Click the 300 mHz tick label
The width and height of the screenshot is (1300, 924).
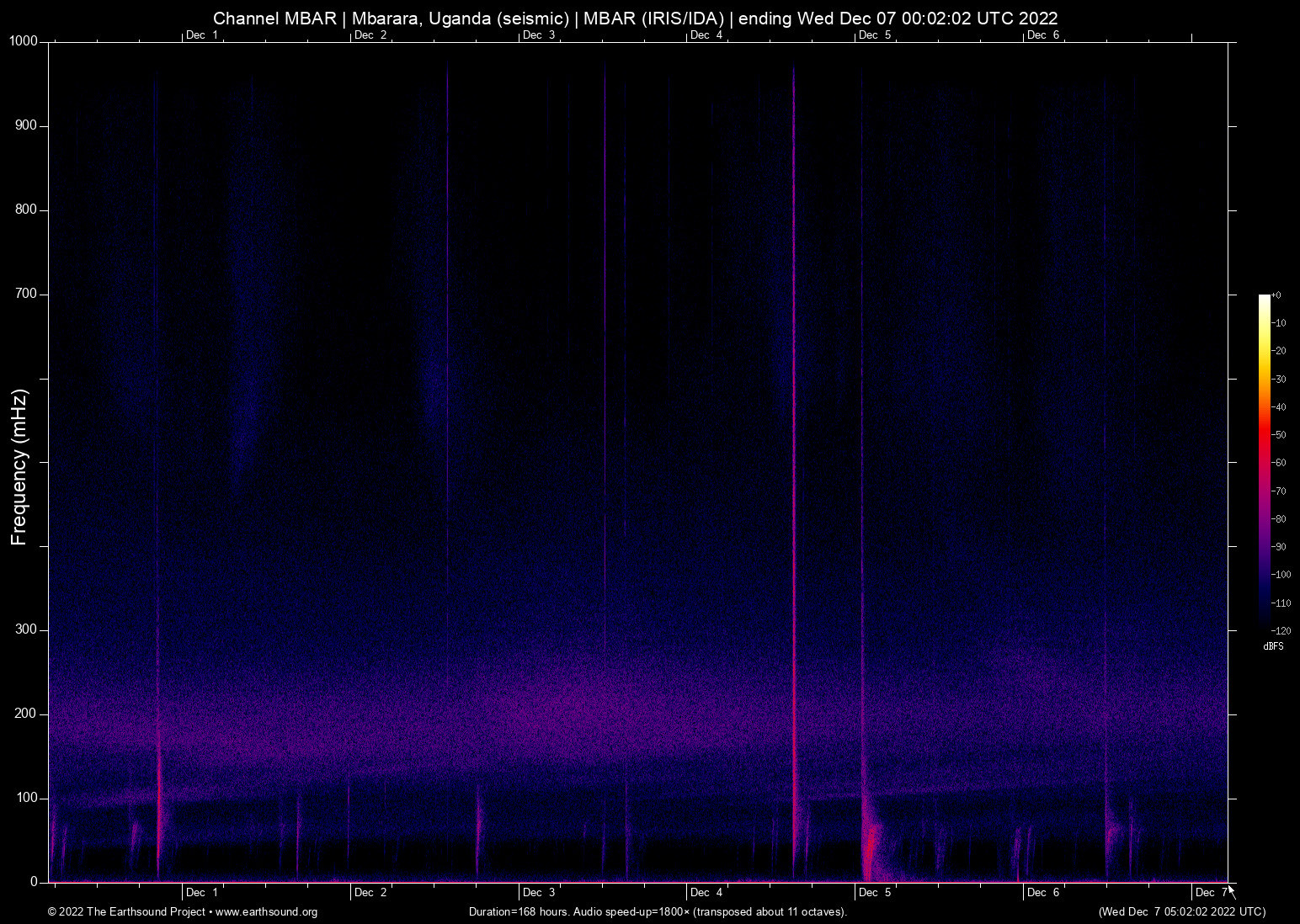click(26, 629)
